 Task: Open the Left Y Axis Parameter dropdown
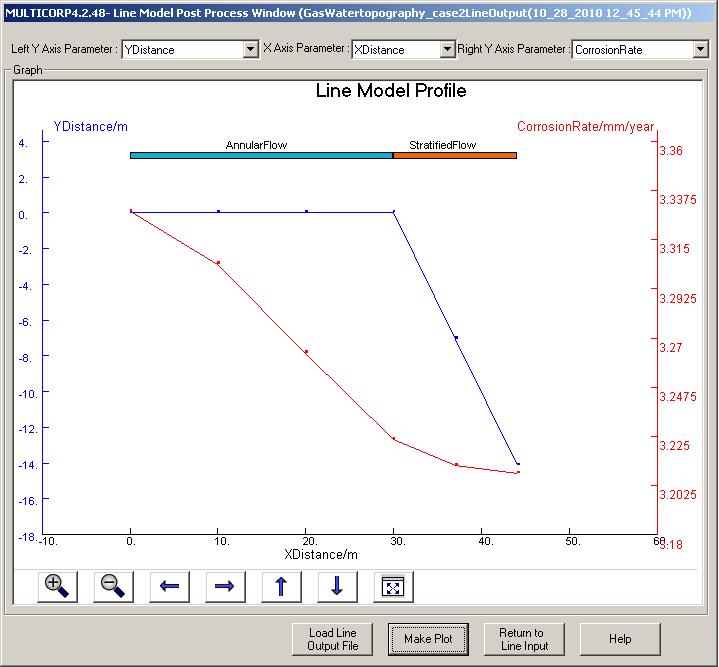[x=250, y=50]
